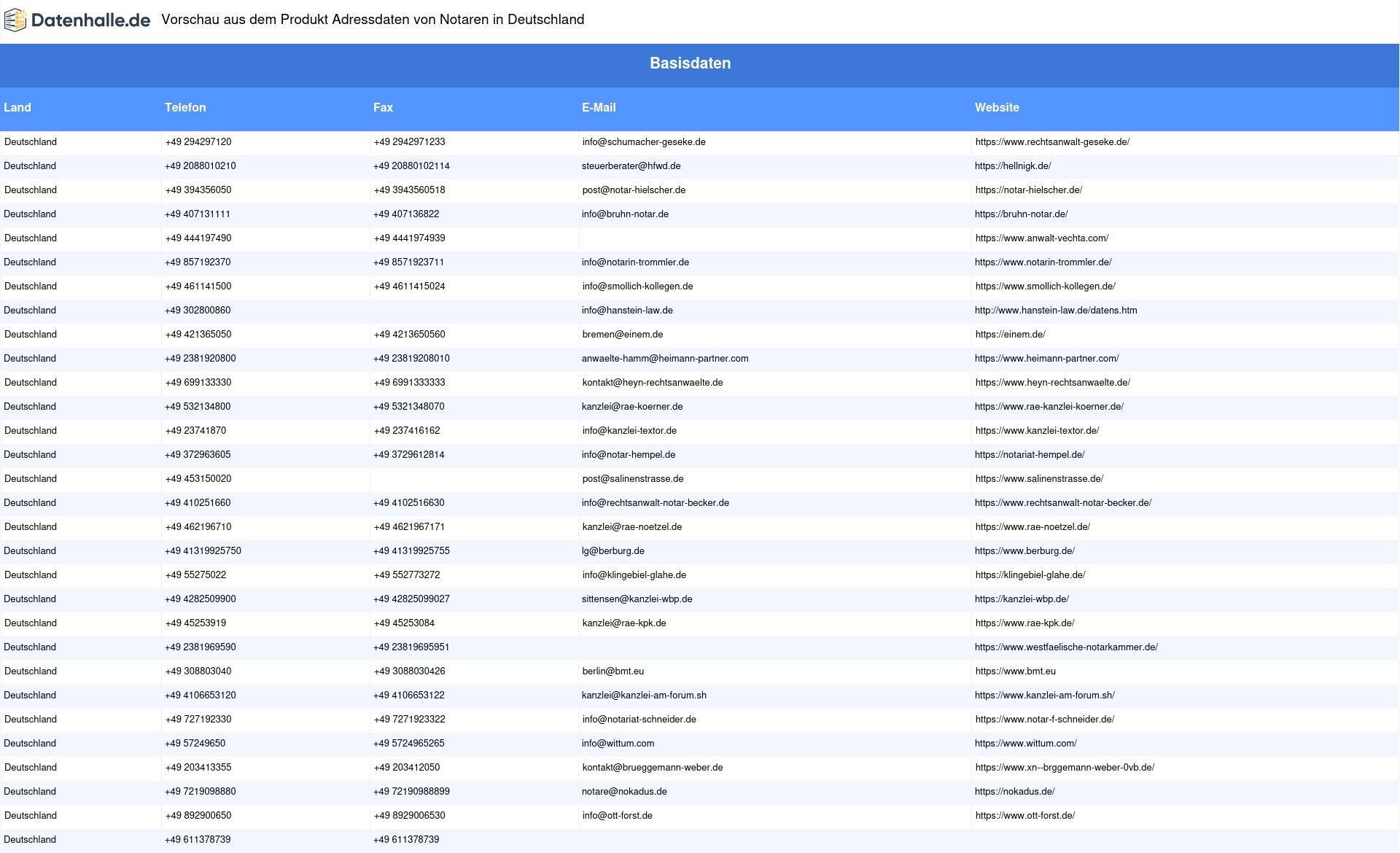The width and height of the screenshot is (1400, 853).
Task: Select fax number +49 4441974939
Action: pyautogui.click(x=410, y=238)
